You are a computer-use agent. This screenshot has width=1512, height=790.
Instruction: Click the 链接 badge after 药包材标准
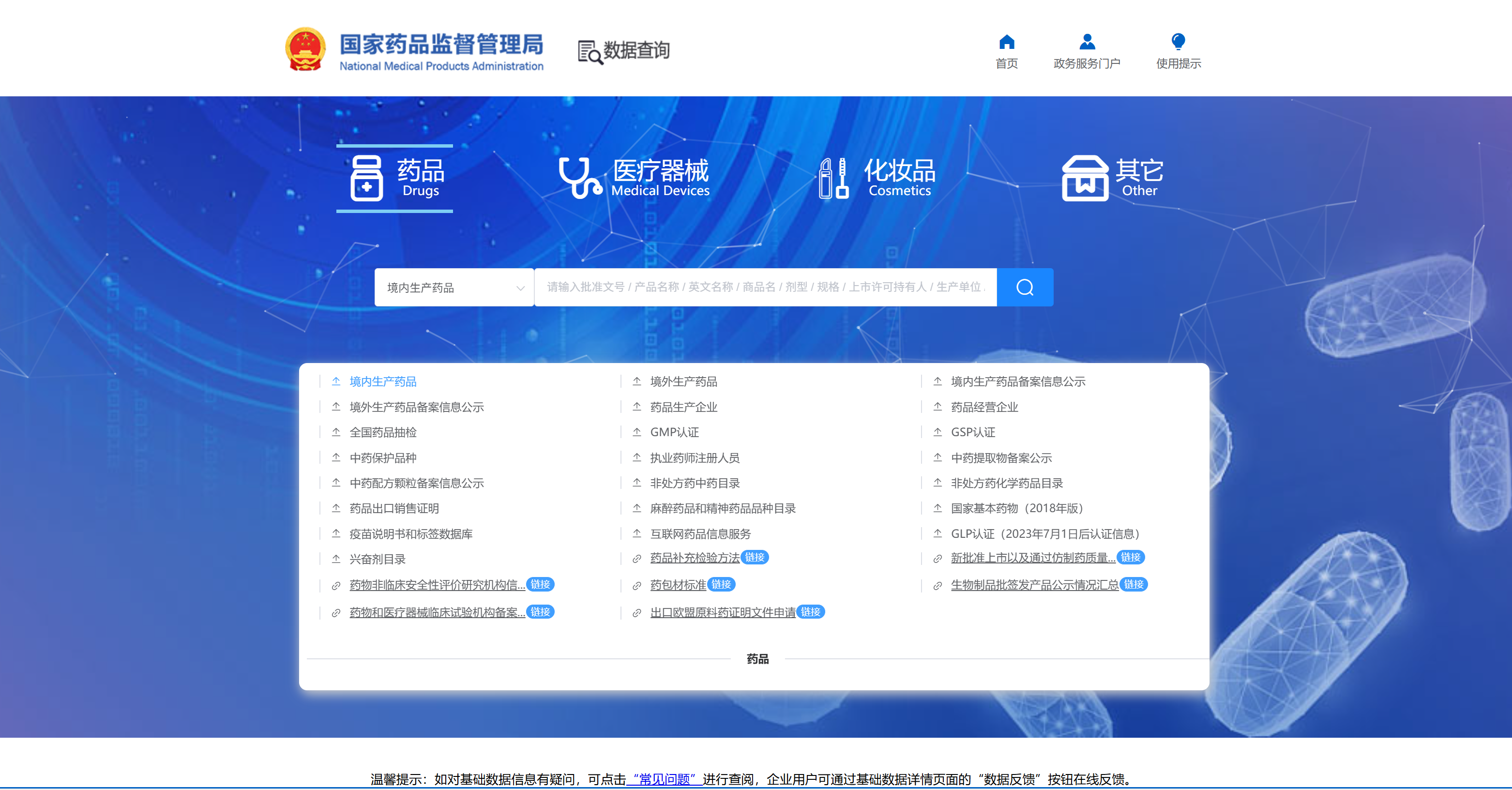[721, 585]
